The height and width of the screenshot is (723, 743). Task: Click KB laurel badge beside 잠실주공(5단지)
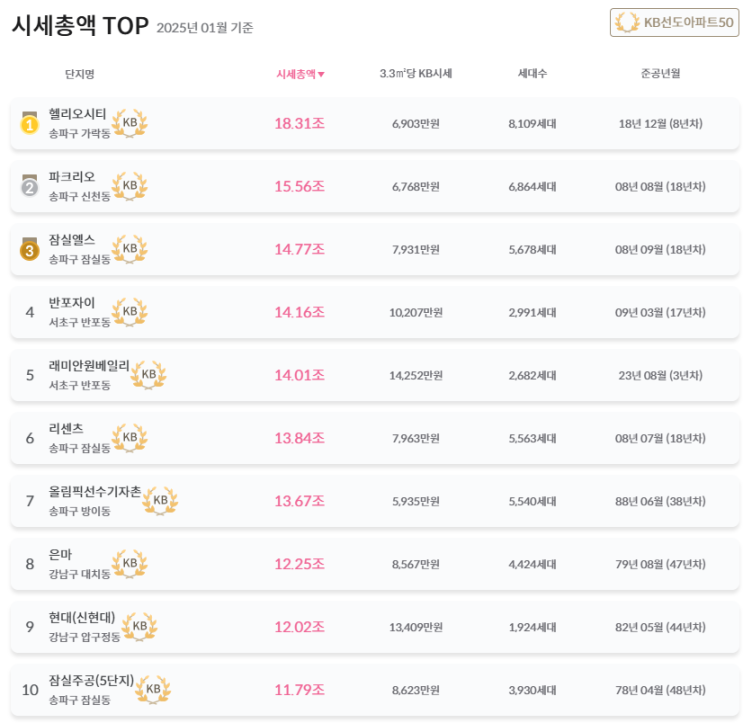(x=153, y=689)
